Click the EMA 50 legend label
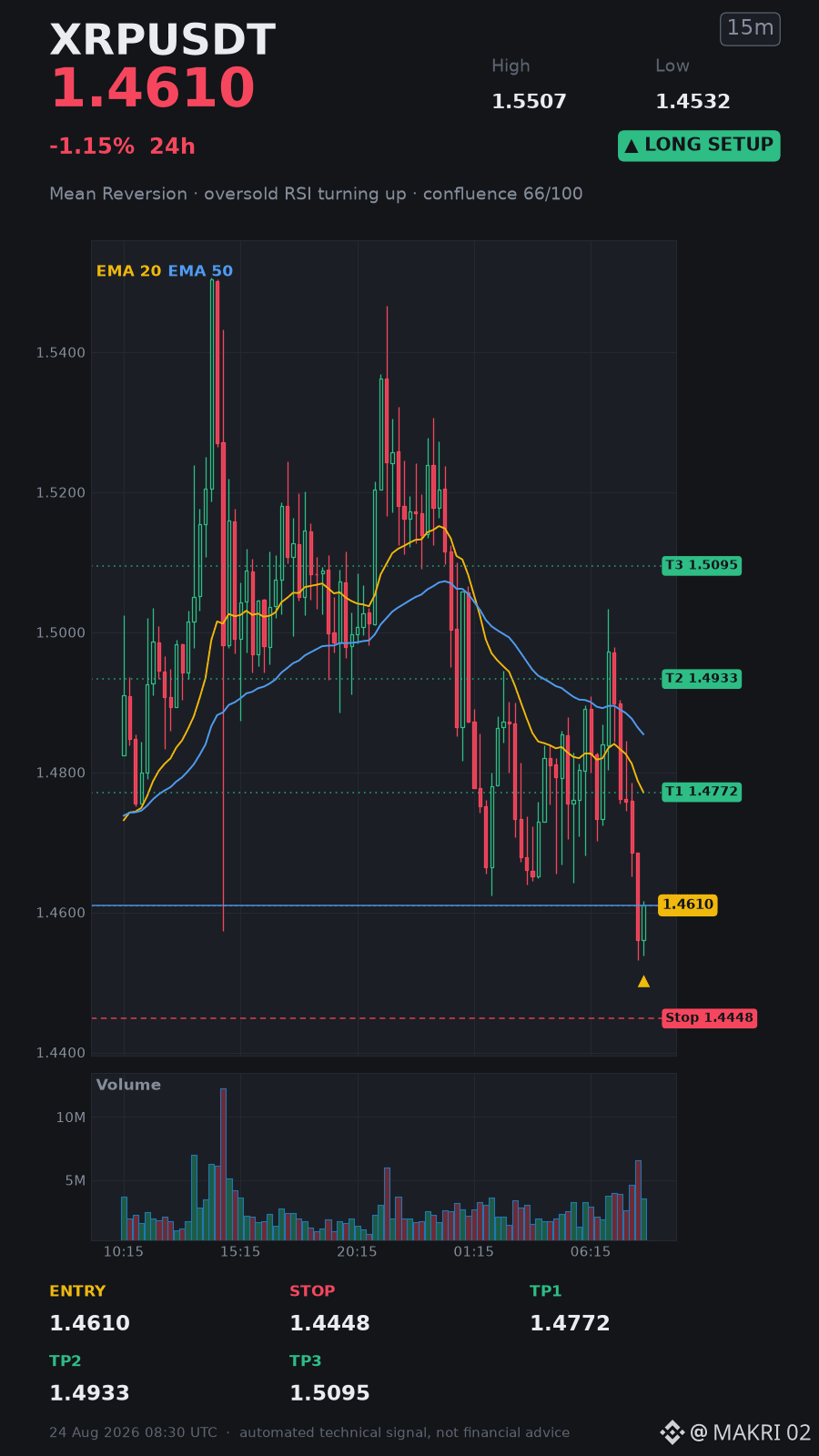The width and height of the screenshot is (819, 1456). coord(200,271)
